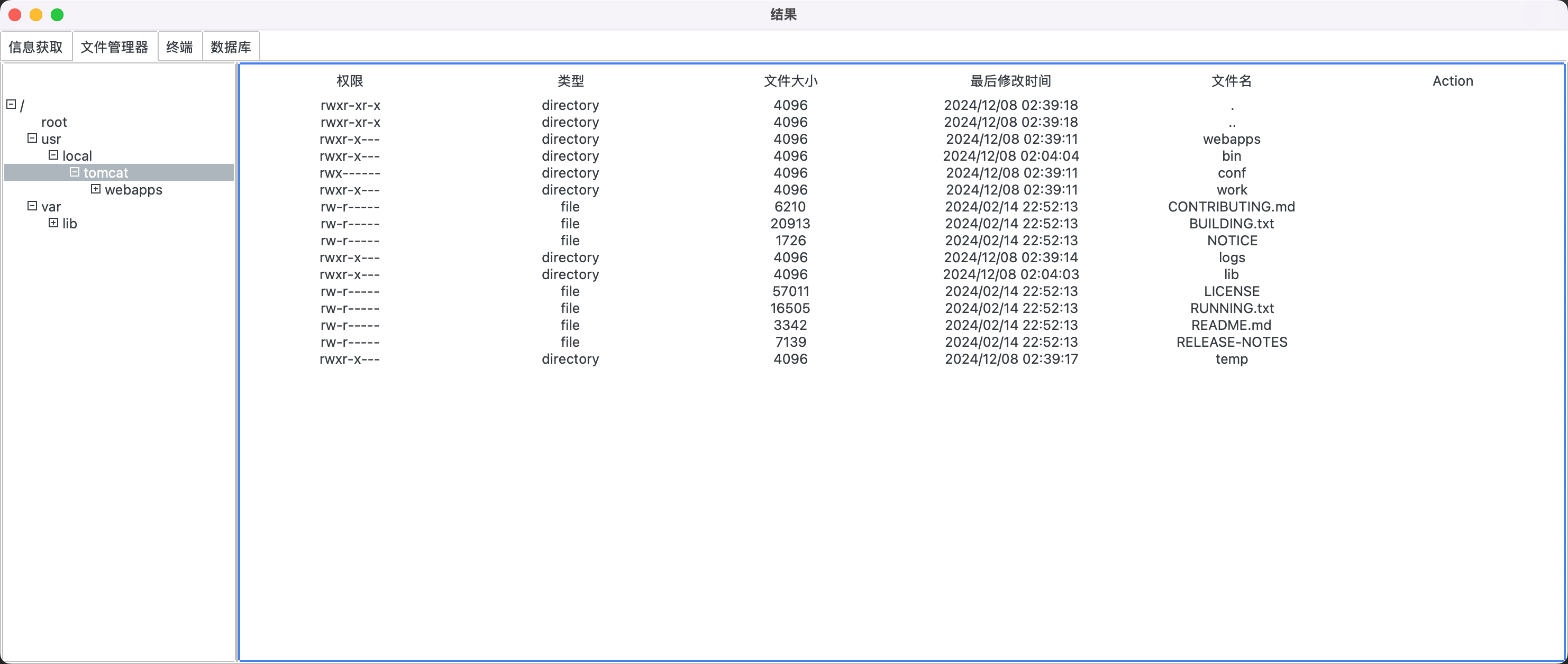Switch to the 信息获取 tab

pyautogui.click(x=36, y=47)
